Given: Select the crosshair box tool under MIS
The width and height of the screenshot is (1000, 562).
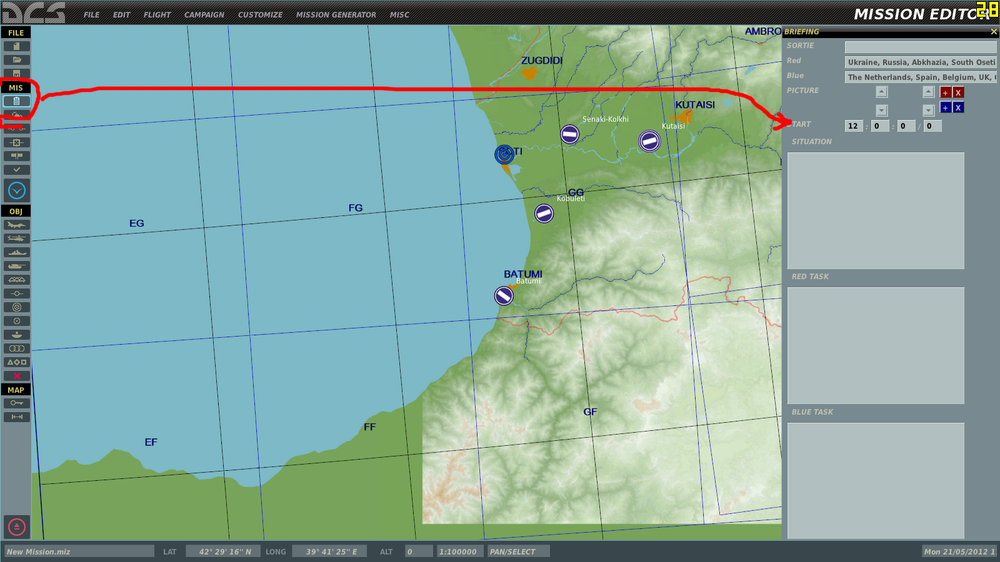Looking at the screenshot, I should pyautogui.click(x=17, y=142).
